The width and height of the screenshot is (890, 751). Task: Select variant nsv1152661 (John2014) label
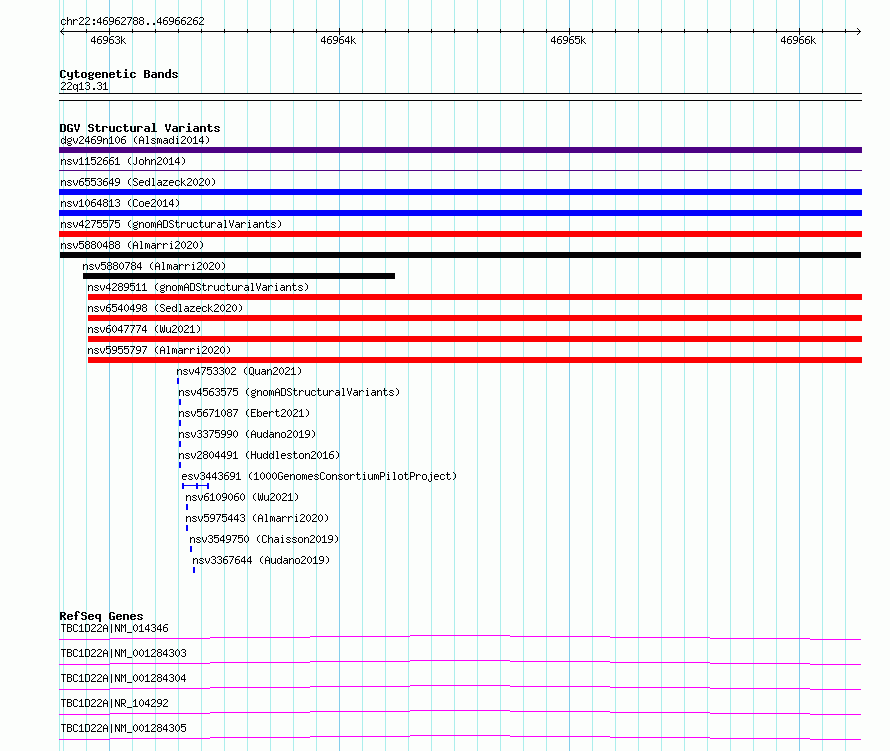point(123,161)
